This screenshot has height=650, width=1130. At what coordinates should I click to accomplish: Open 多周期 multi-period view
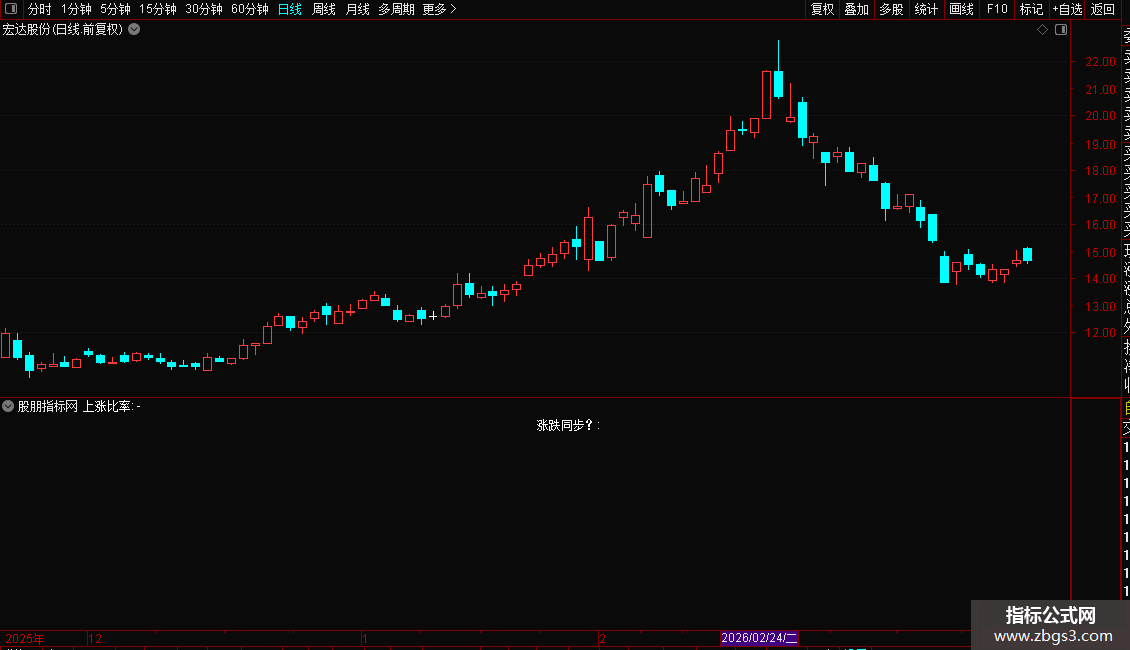click(x=396, y=9)
